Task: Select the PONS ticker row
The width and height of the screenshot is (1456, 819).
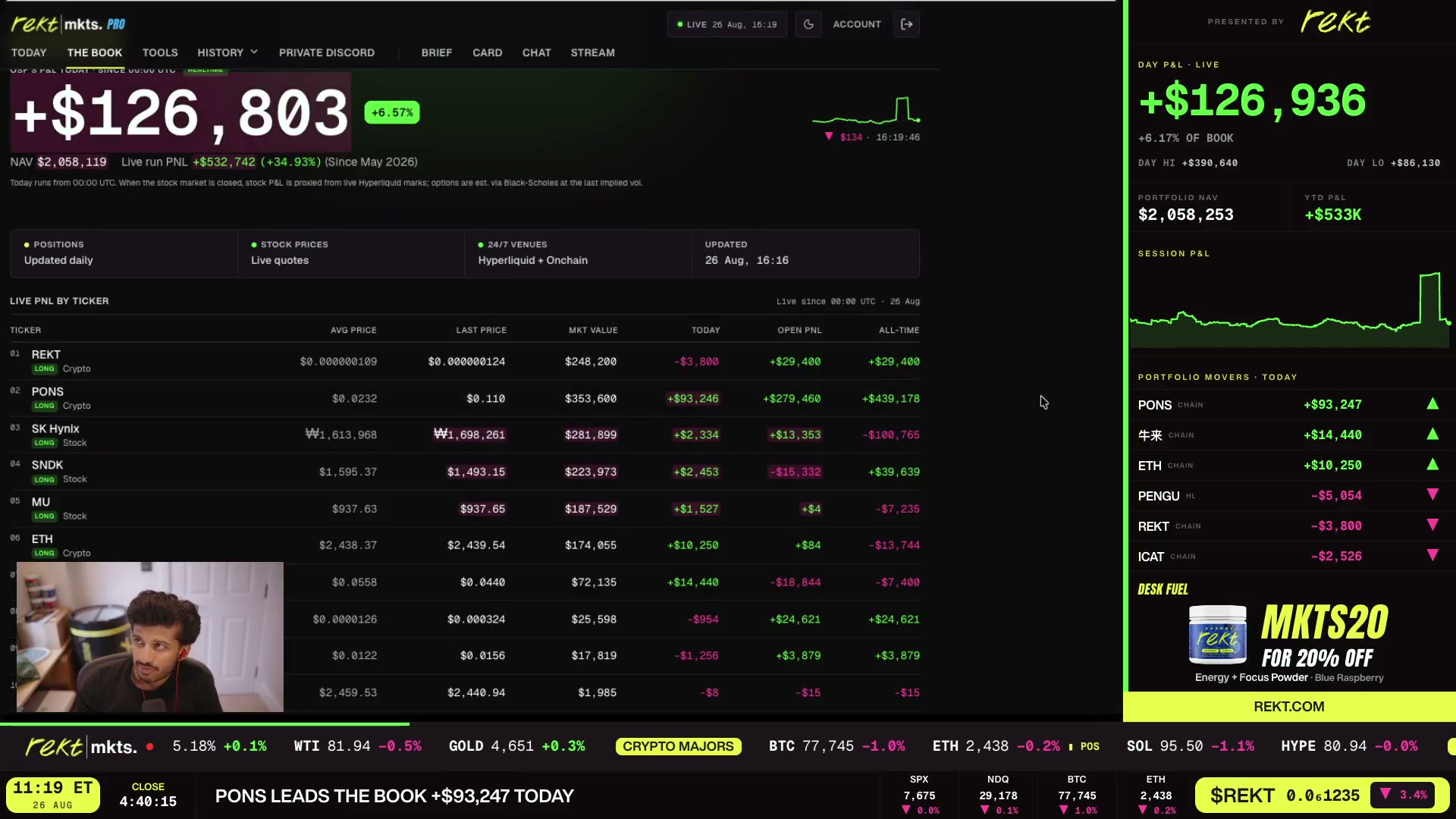Action: click(x=465, y=398)
